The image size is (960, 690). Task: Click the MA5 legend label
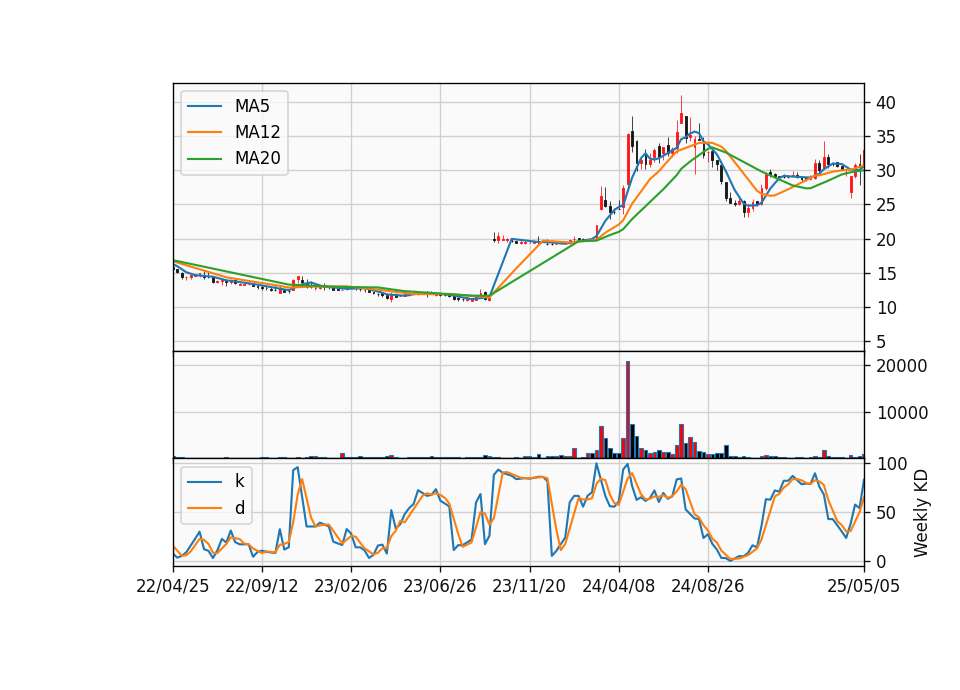[252, 106]
